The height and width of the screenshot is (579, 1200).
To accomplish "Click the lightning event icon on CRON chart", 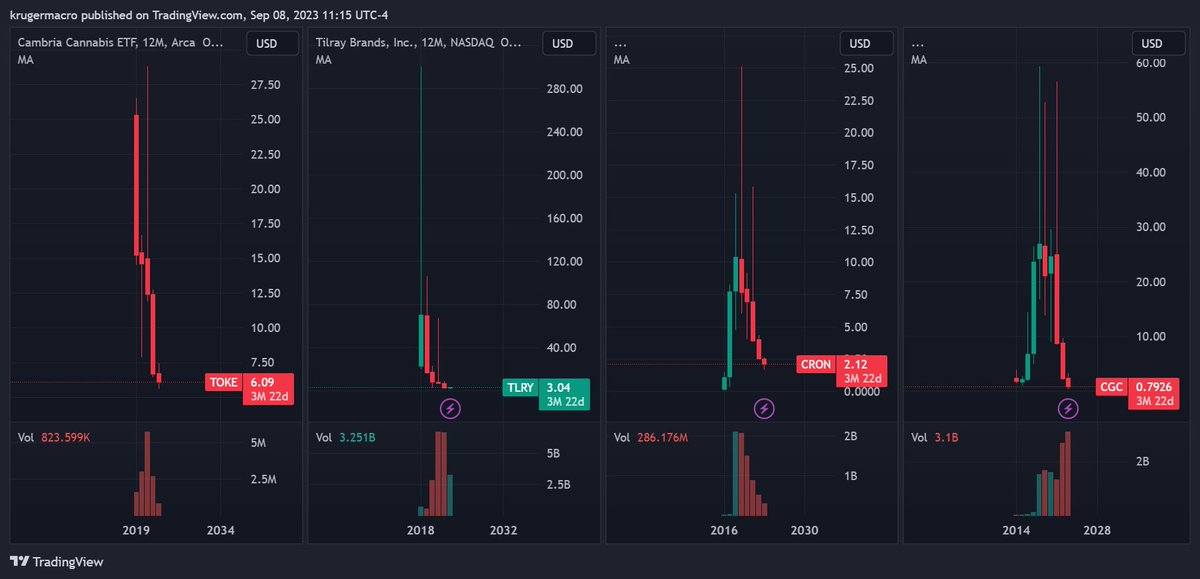I will (x=765, y=408).
